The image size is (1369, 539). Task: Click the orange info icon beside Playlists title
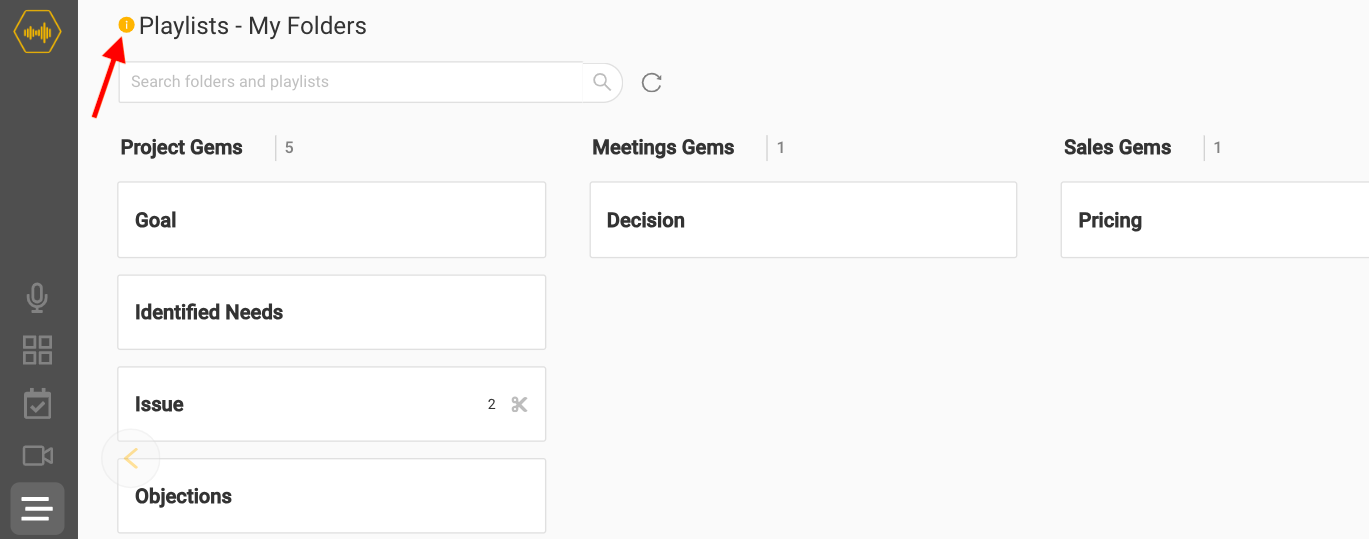point(126,25)
